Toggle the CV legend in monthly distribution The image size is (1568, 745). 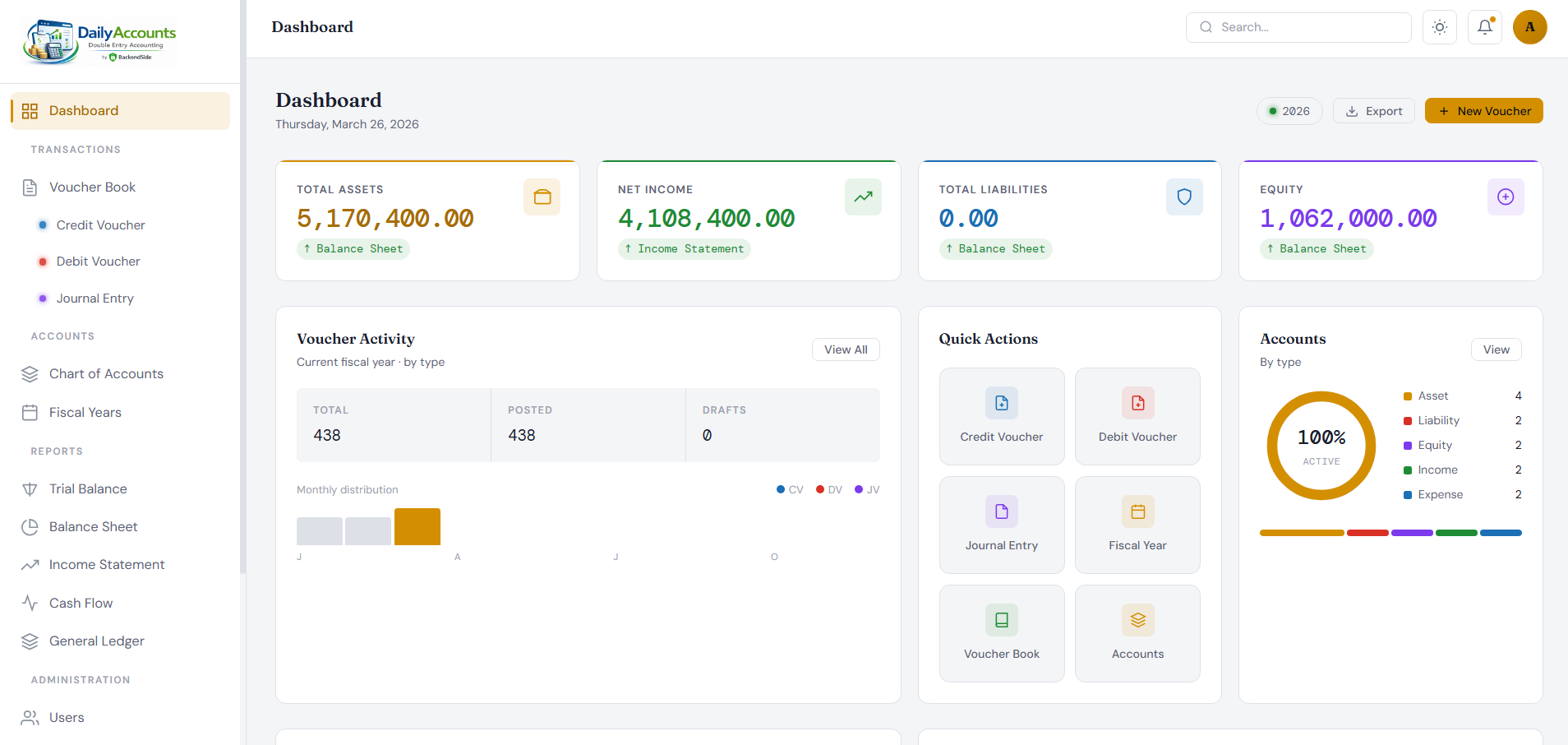point(790,489)
